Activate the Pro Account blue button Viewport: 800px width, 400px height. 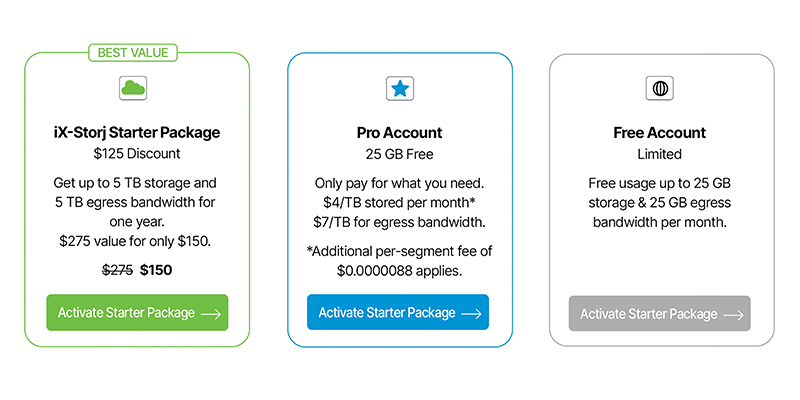coord(398,312)
